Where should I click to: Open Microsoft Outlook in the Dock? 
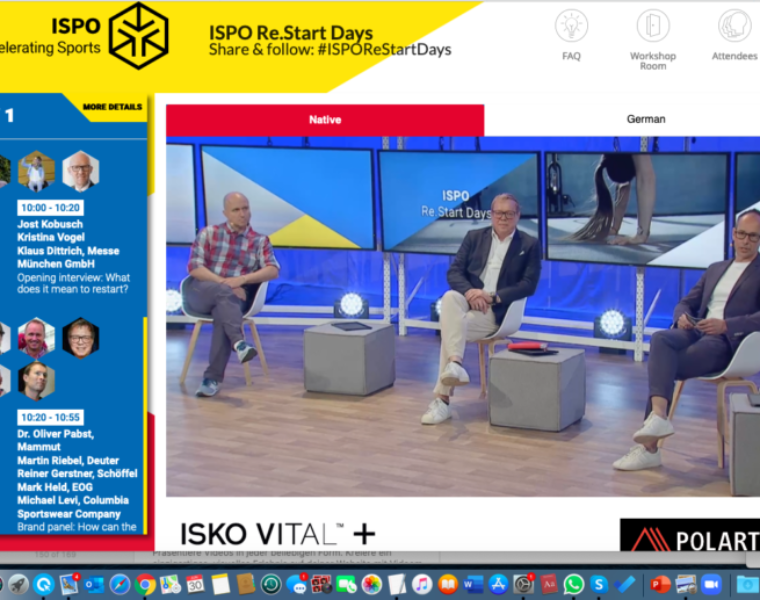[x=94, y=584]
